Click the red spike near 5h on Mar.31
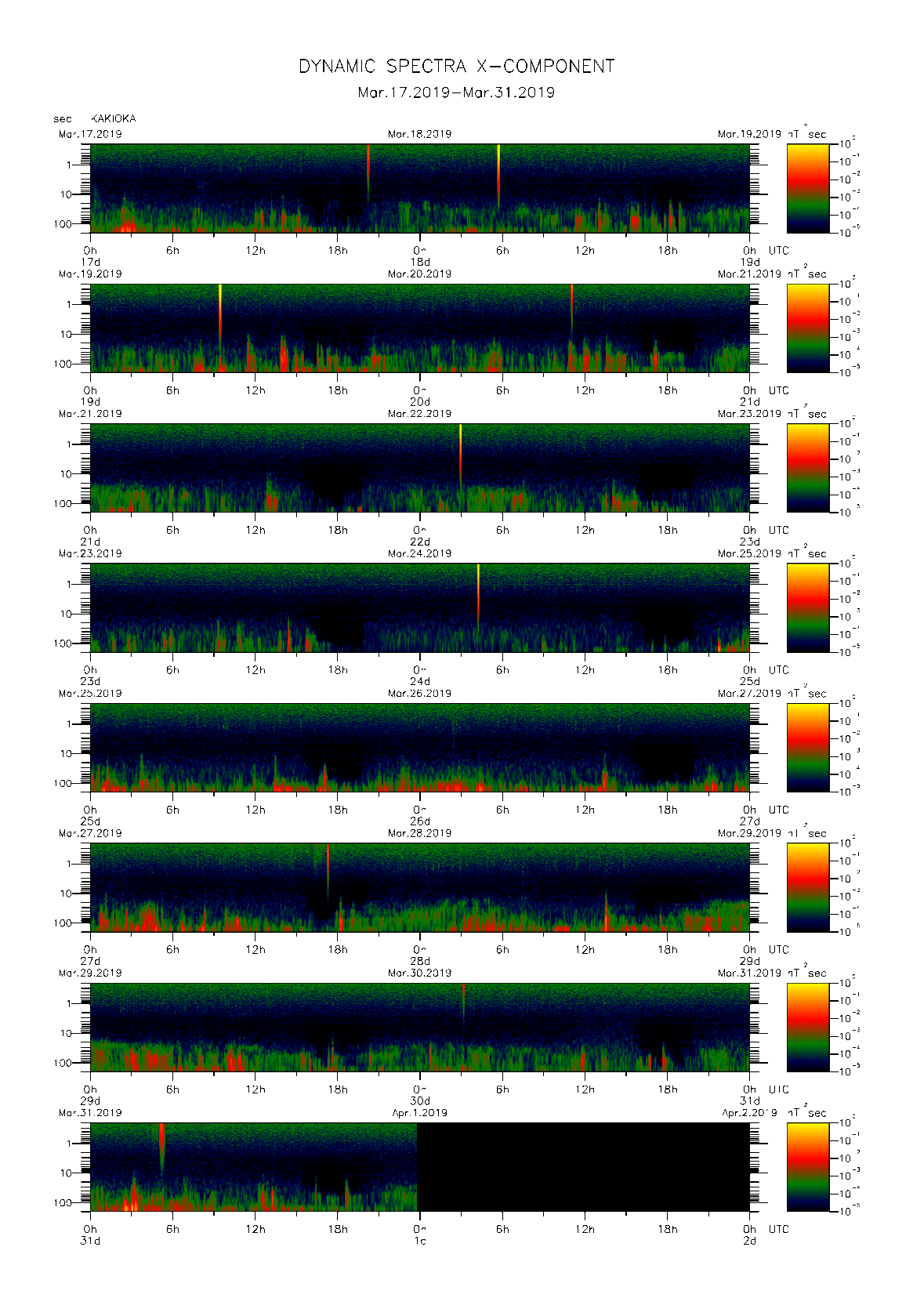This screenshot has width=913, height=1316. [161, 1148]
